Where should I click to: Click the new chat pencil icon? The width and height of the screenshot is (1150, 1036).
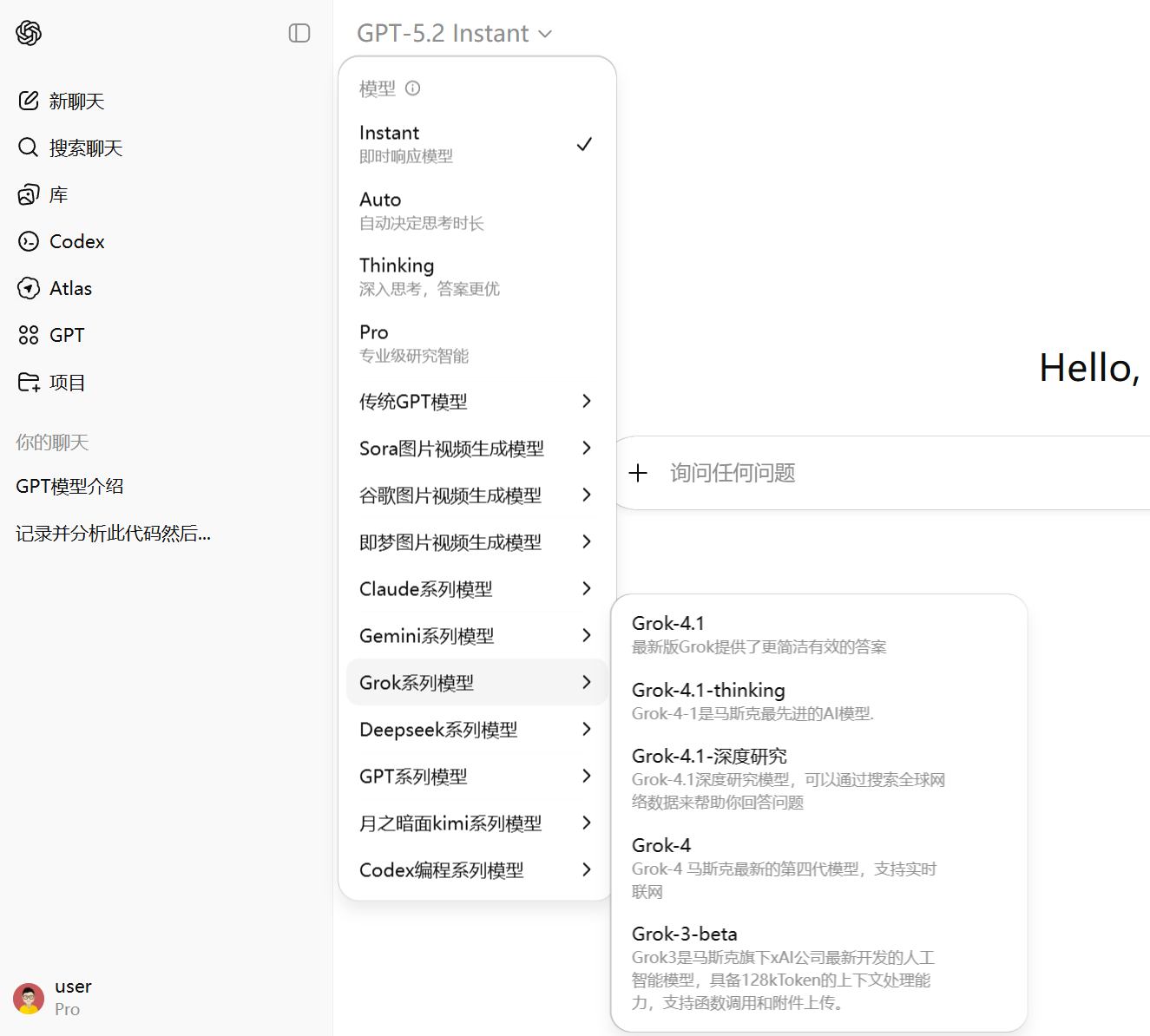tap(29, 101)
